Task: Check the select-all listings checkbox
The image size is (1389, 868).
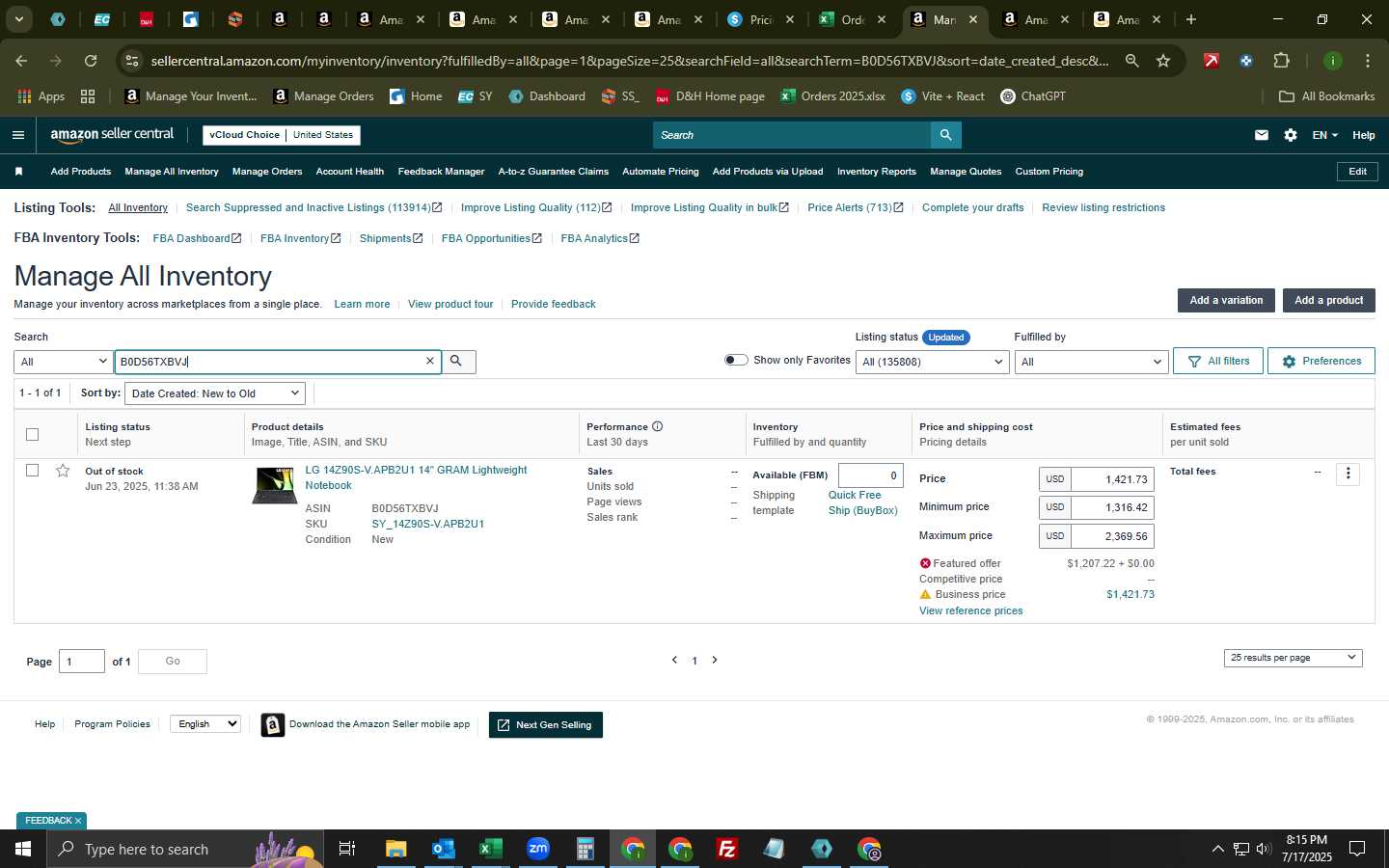Action: [32, 434]
